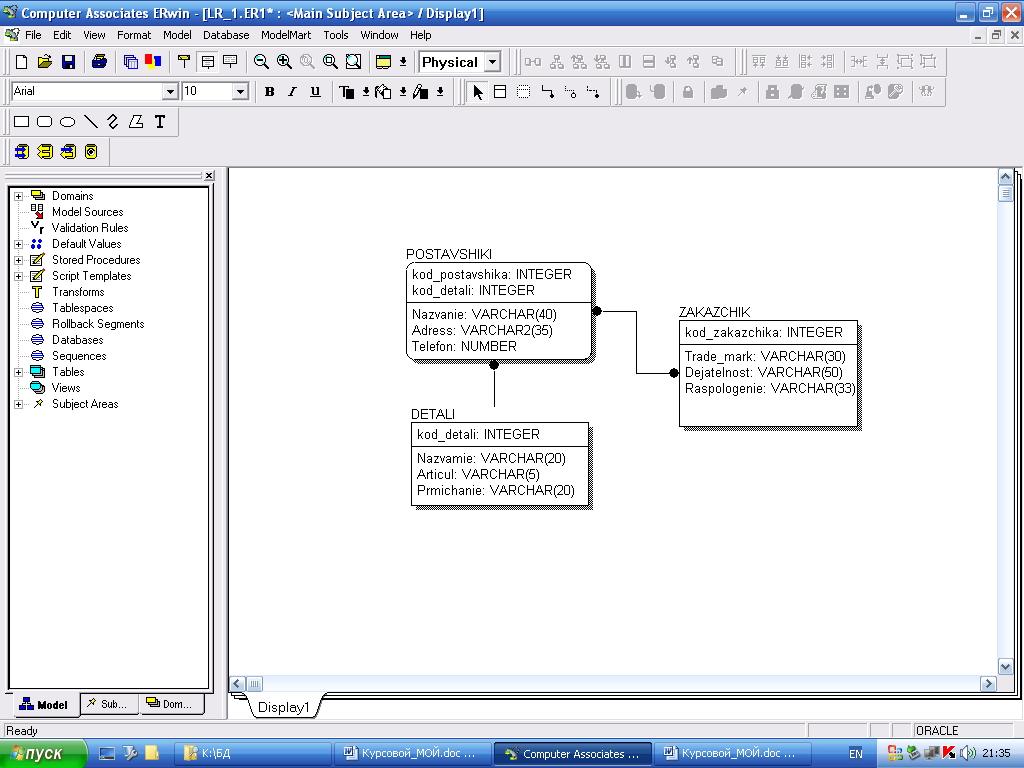This screenshot has height=768, width=1024.
Task: Expand the Tables tree node
Action: [18, 372]
